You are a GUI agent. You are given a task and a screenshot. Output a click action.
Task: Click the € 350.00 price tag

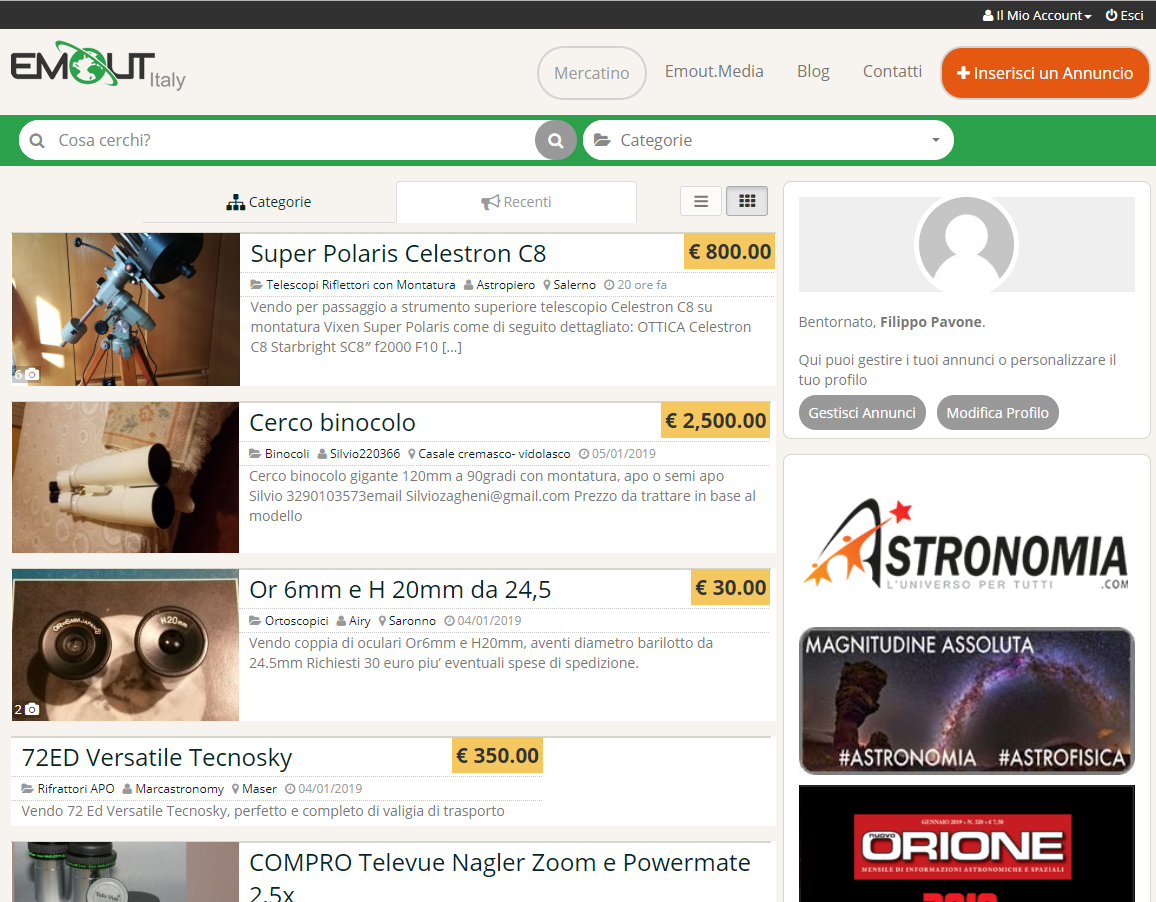coord(498,756)
